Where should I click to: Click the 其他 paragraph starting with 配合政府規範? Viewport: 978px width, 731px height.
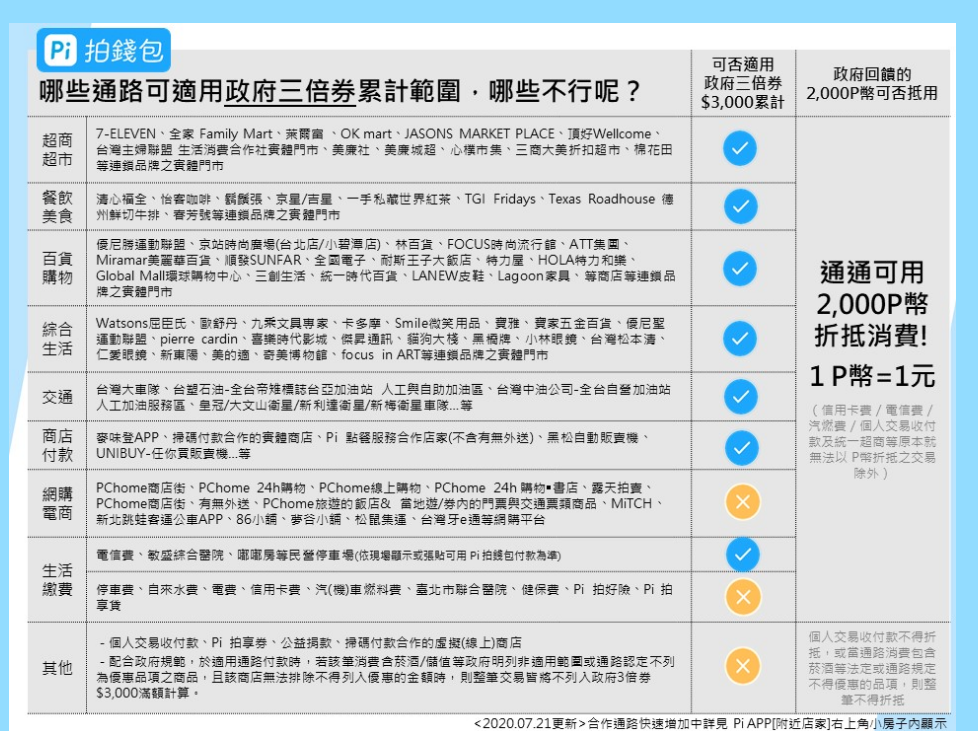point(385,677)
